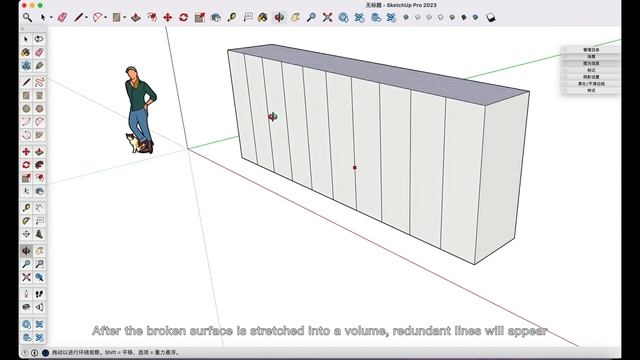Expand the 样式 (Styles) tray panel
640x360 pixels.
[x=591, y=90]
